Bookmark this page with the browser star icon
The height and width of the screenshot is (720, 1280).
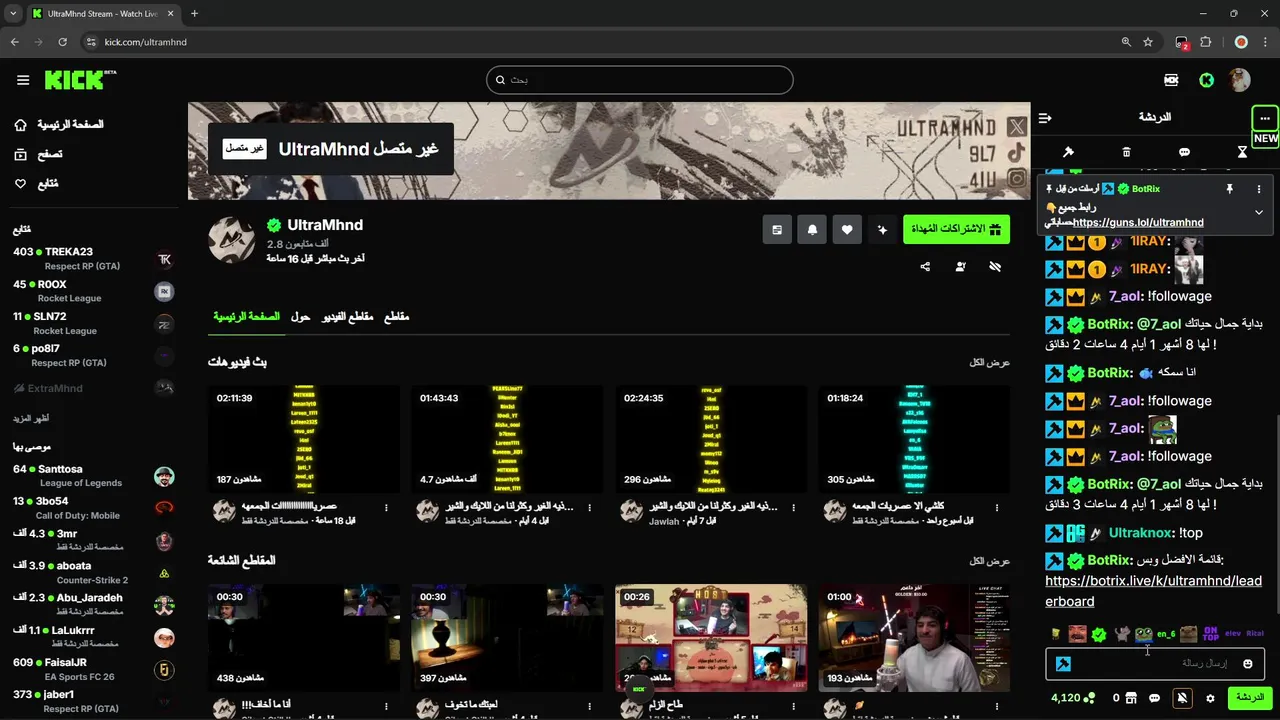[1148, 42]
